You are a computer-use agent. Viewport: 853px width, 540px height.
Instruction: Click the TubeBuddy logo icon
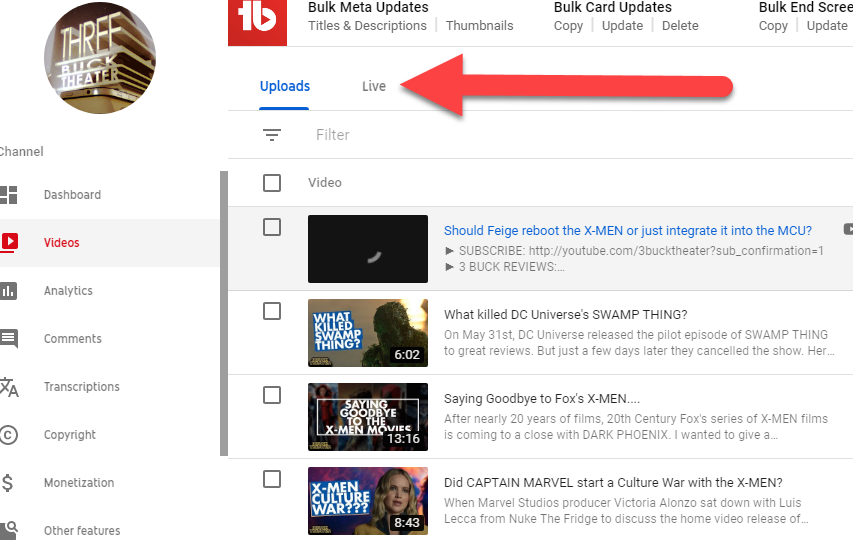point(257,22)
